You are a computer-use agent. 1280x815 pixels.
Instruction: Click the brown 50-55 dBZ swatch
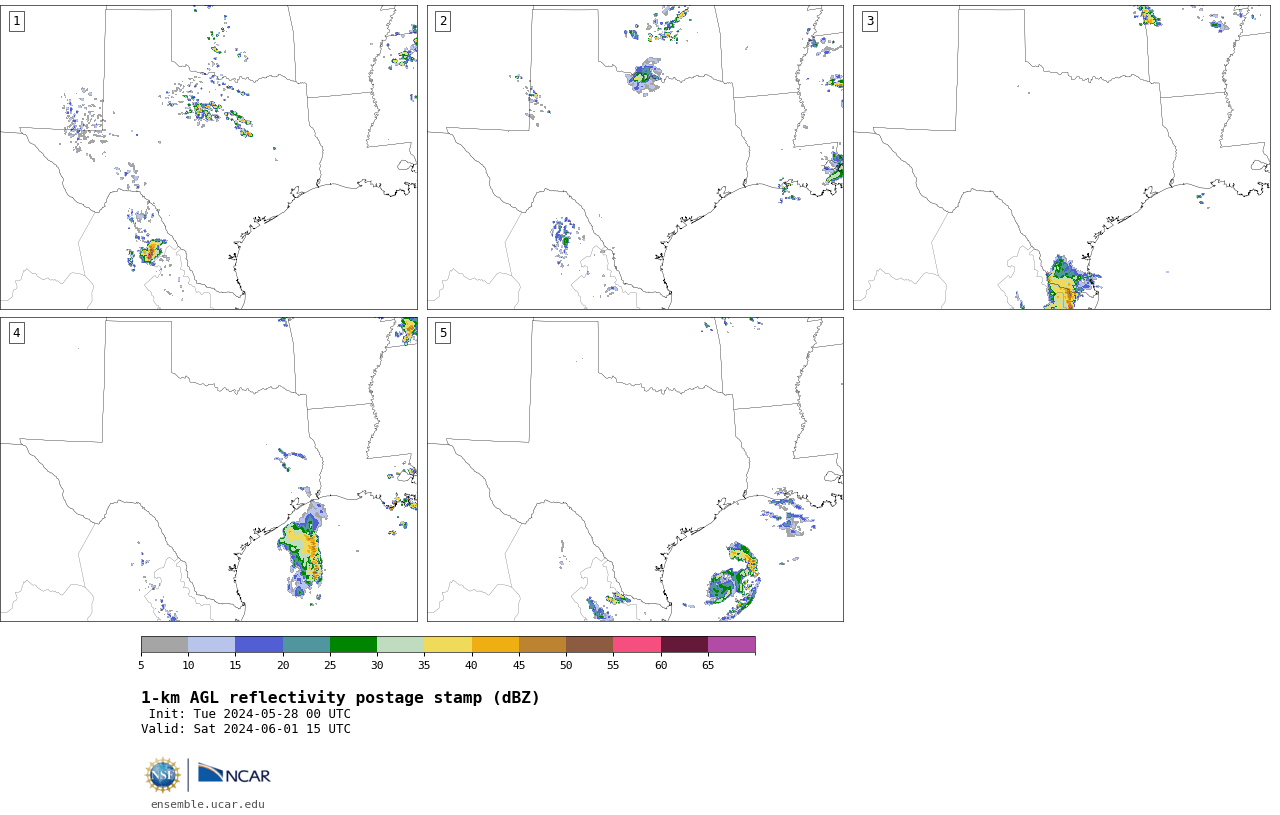(590, 644)
